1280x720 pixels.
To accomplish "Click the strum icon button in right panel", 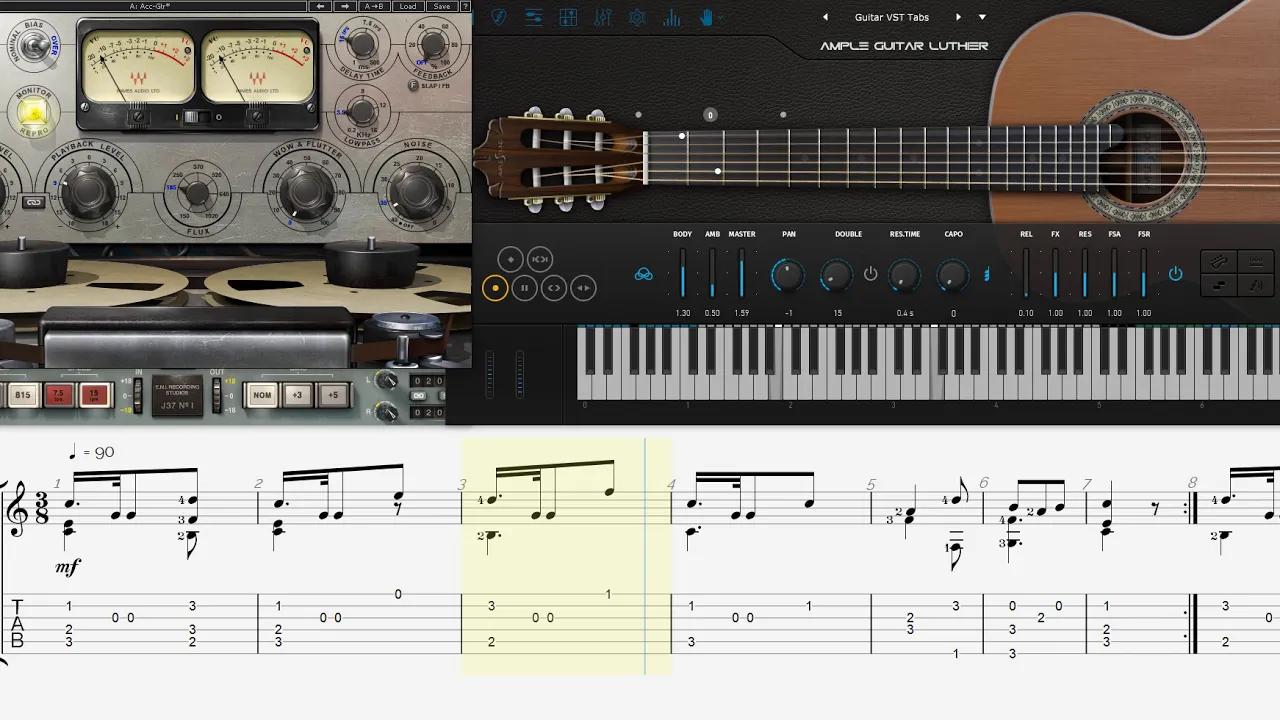I will coord(1256,285).
